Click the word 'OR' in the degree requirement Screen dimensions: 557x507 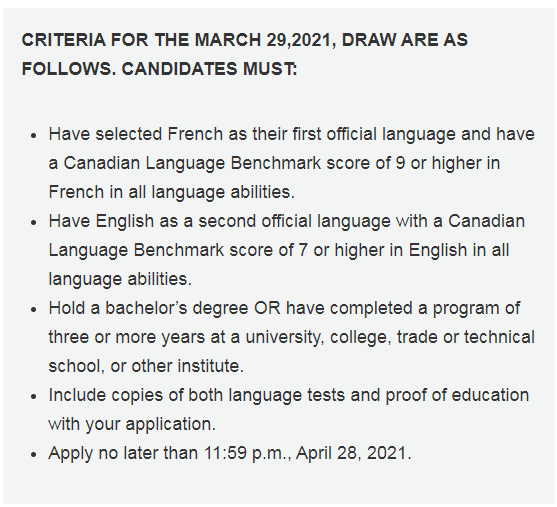(267, 308)
